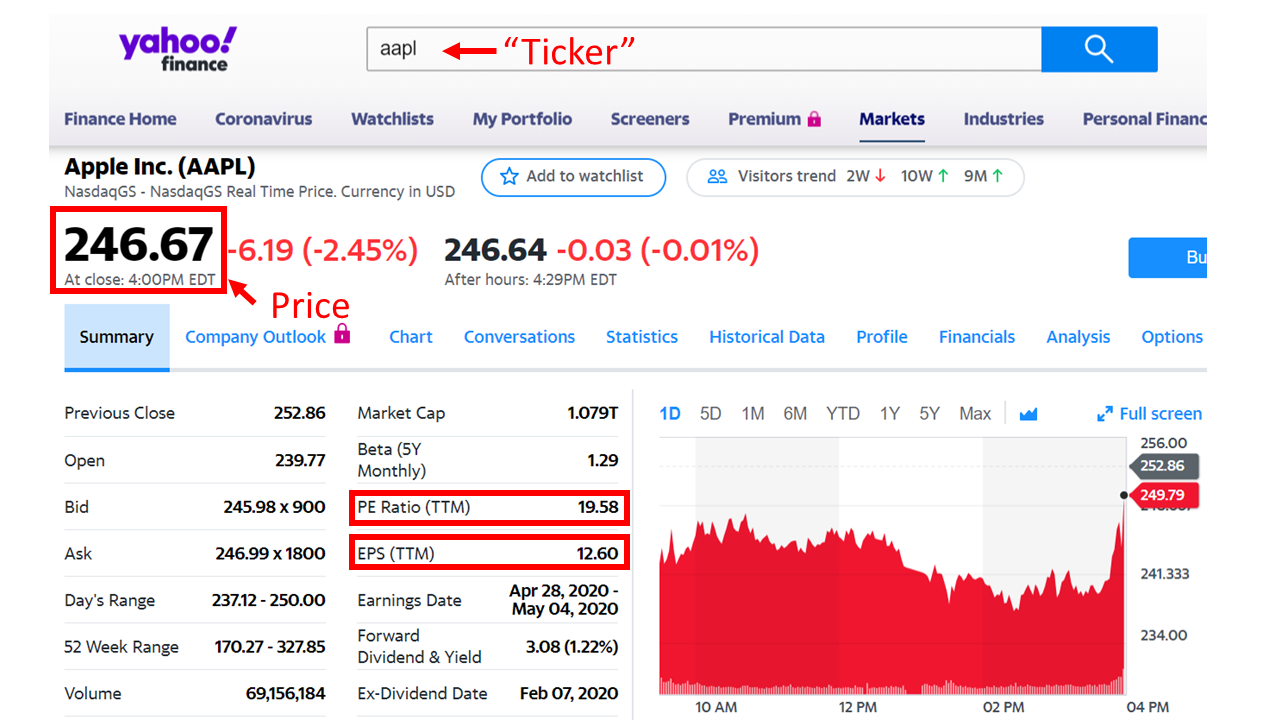Viewport: 1280px width, 720px height.
Task: Click the after hours price 246.64
Action: point(495,250)
